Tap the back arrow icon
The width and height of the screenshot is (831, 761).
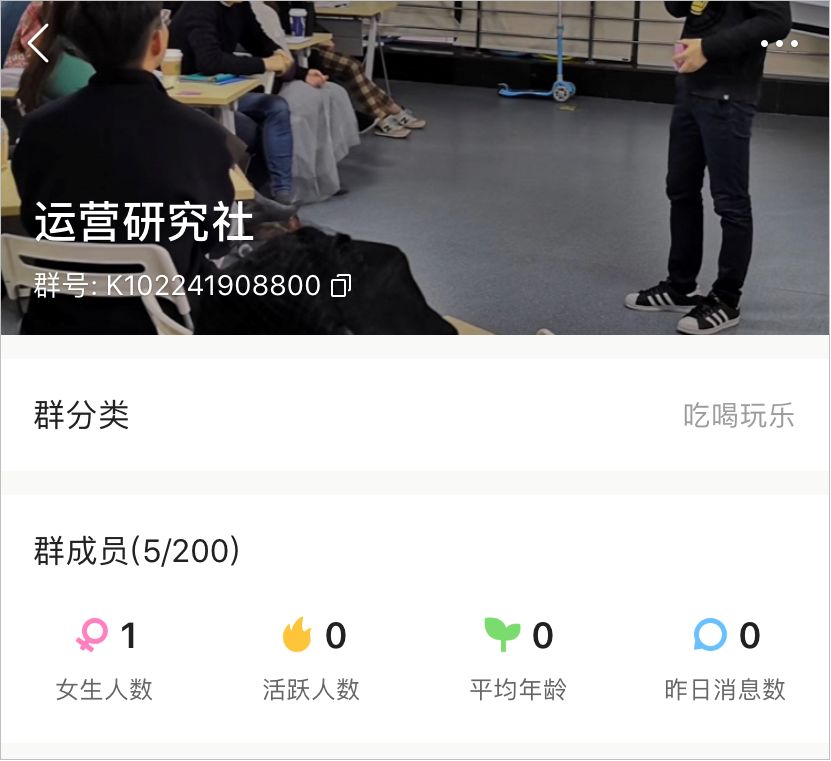(x=38, y=43)
